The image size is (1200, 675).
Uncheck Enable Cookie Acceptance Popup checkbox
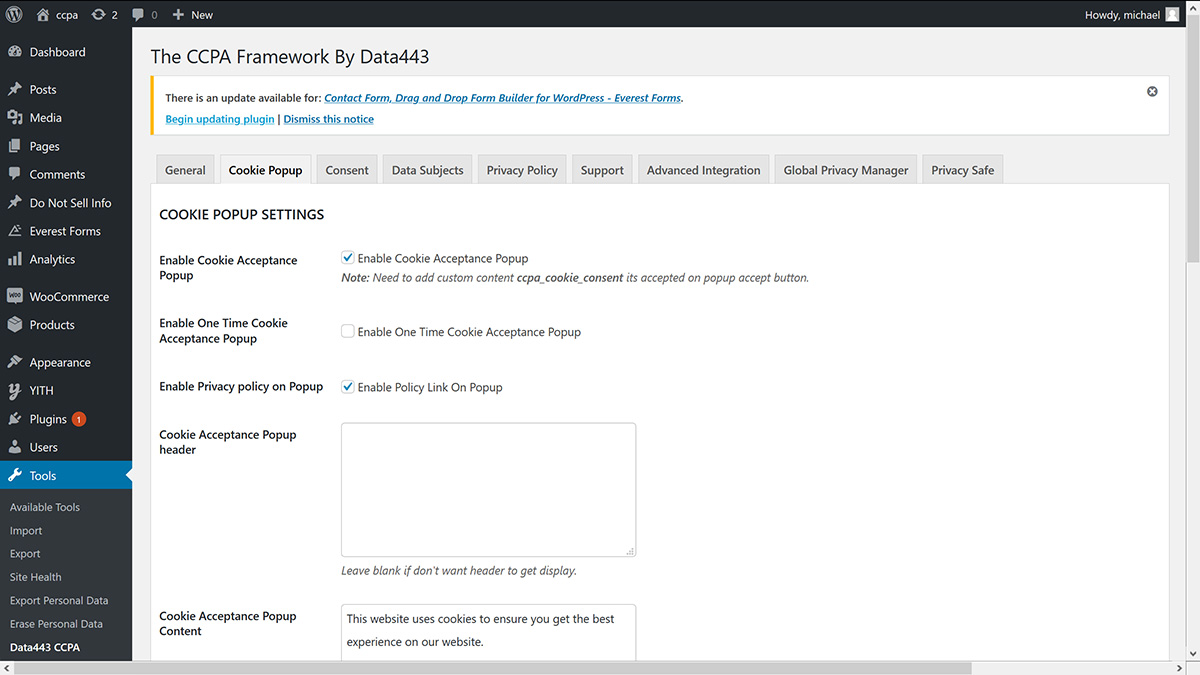pyautogui.click(x=348, y=258)
